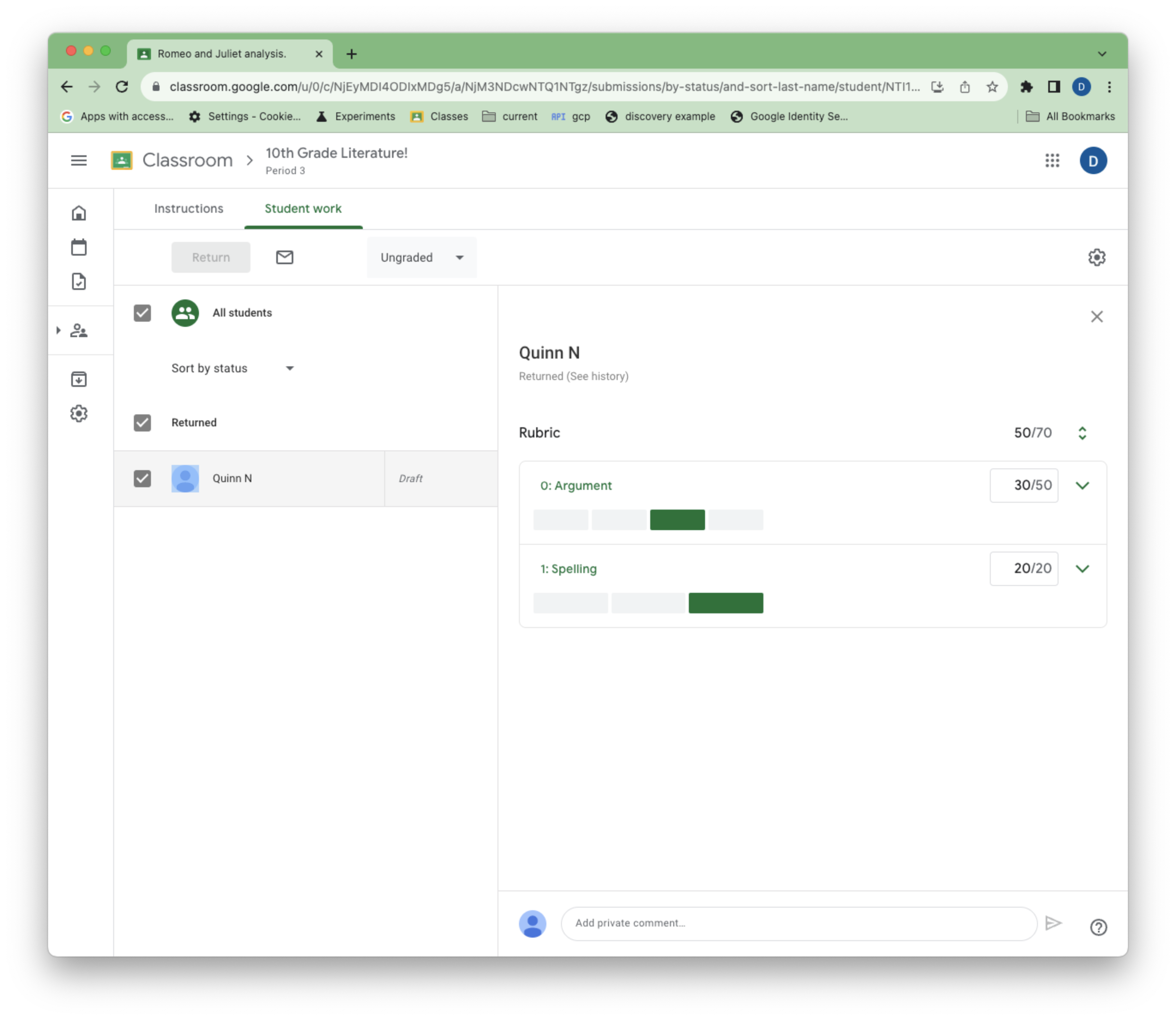The image size is (1176, 1020).
Task: Click the assignments icon in sidebar
Action: 79,281
